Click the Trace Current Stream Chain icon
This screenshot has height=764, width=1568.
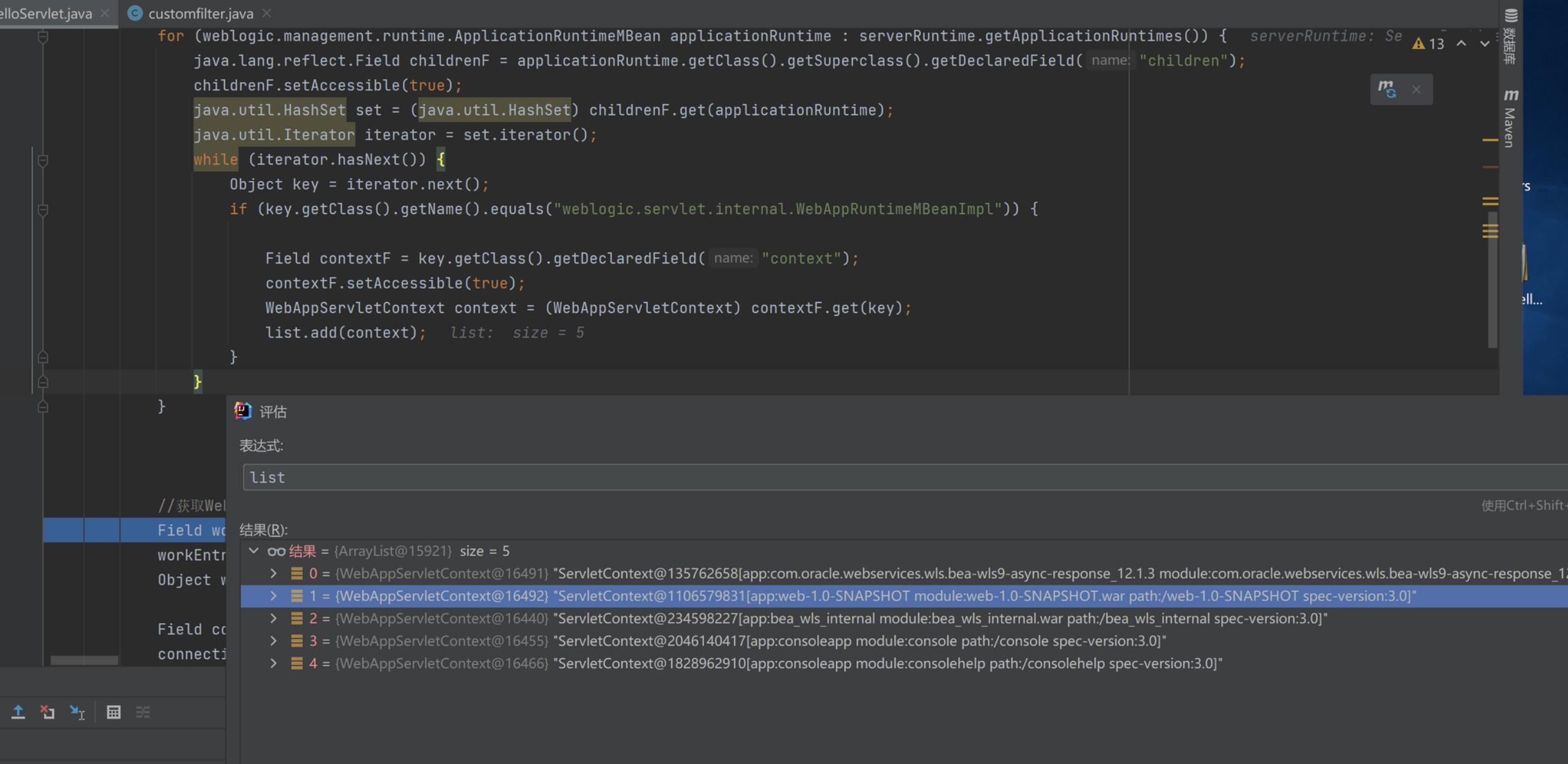143,712
